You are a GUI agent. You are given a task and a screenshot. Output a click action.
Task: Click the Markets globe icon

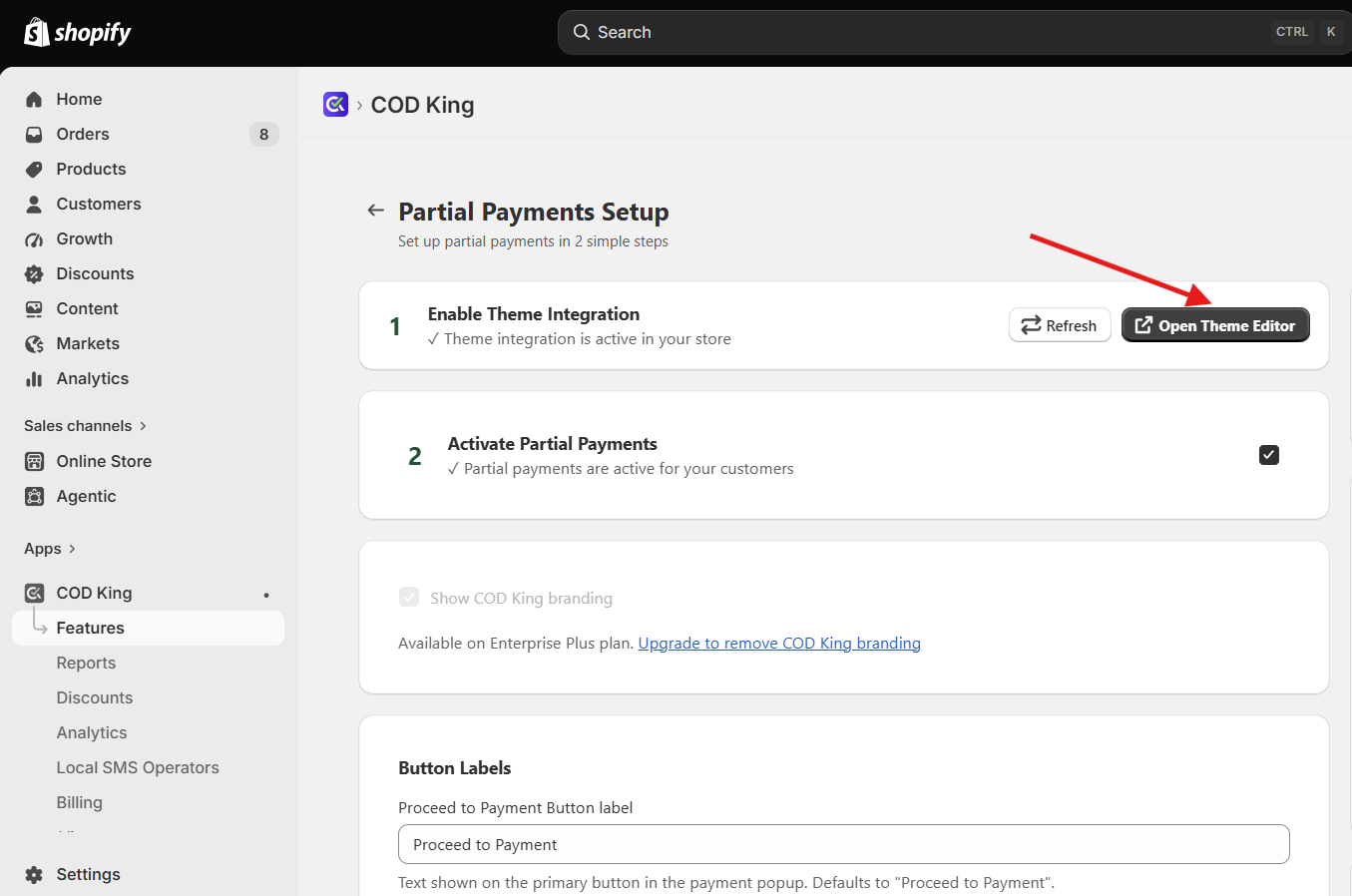34,344
